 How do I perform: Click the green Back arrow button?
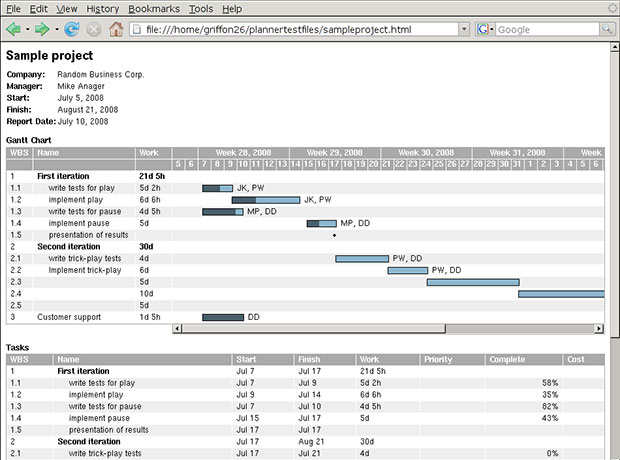13,29
